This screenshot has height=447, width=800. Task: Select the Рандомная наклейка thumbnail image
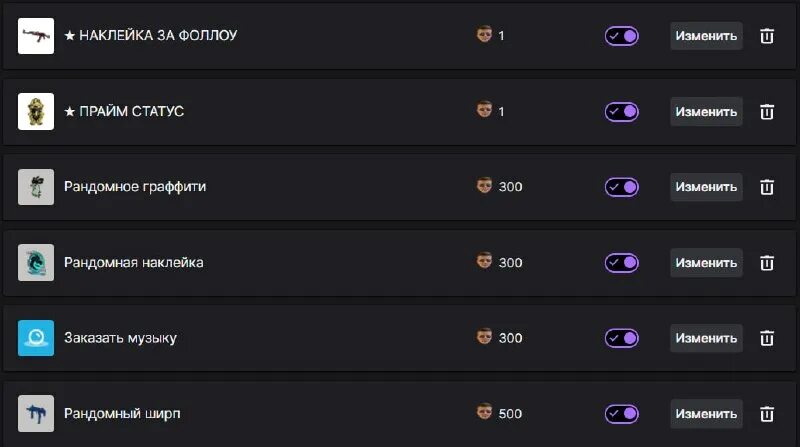click(36, 263)
